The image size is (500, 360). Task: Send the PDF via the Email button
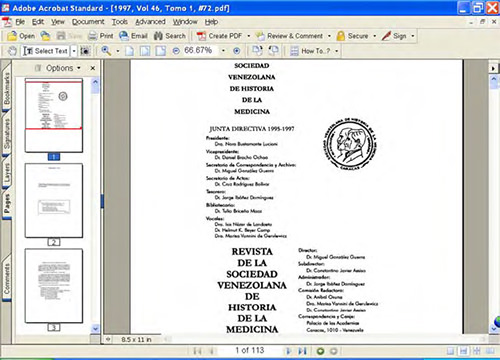(x=133, y=36)
